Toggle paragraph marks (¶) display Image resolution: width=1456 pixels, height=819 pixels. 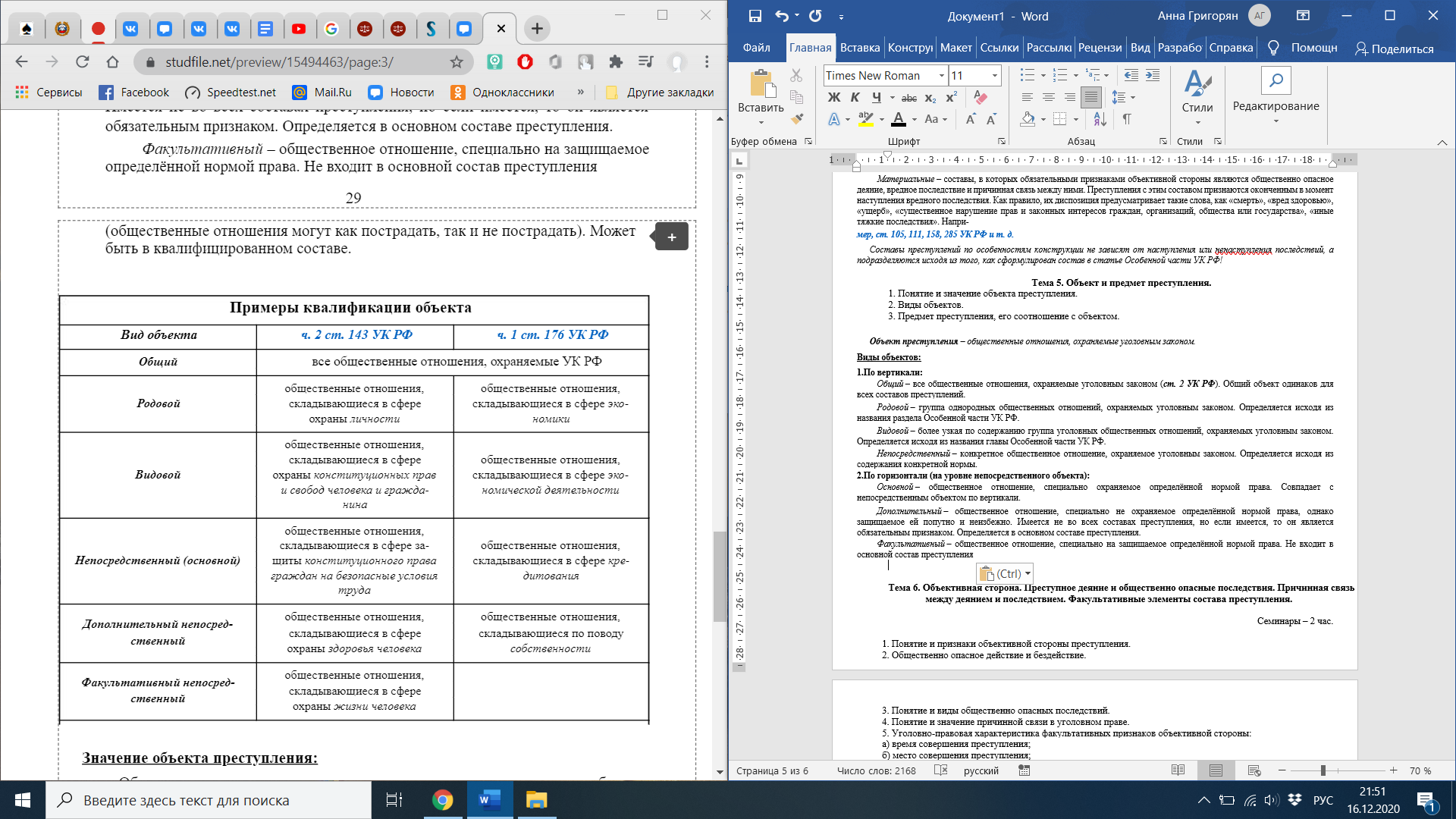point(1127,119)
